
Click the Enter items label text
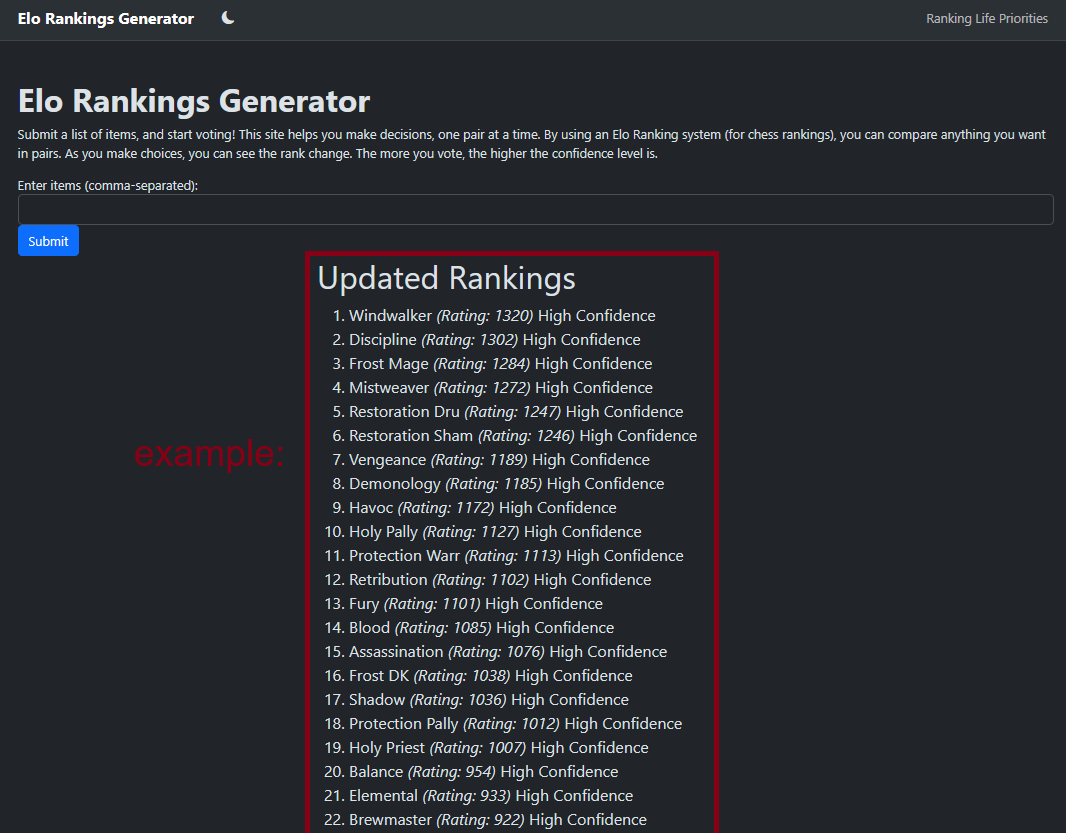pyautogui.click(x=107, y=186)
